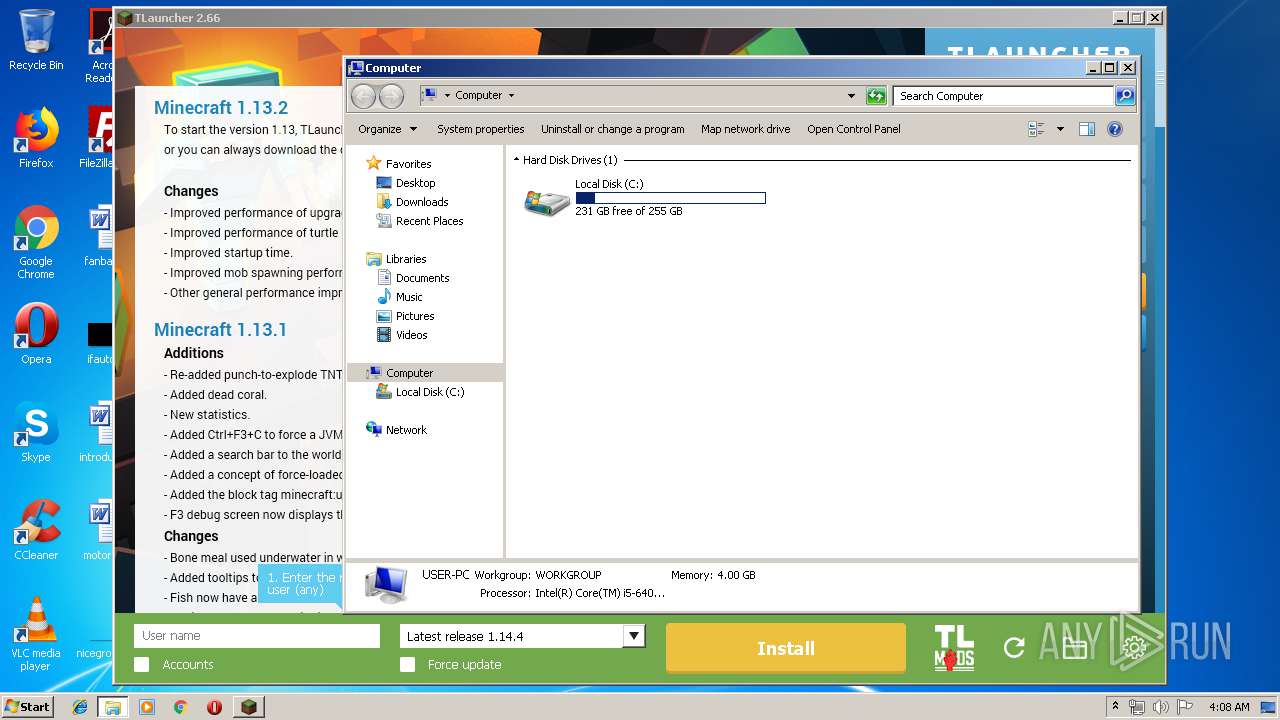This screenshot has height=720, width=1280.
Task: Click the clock showing 4:08 AM
Action: pos(1228,707)
